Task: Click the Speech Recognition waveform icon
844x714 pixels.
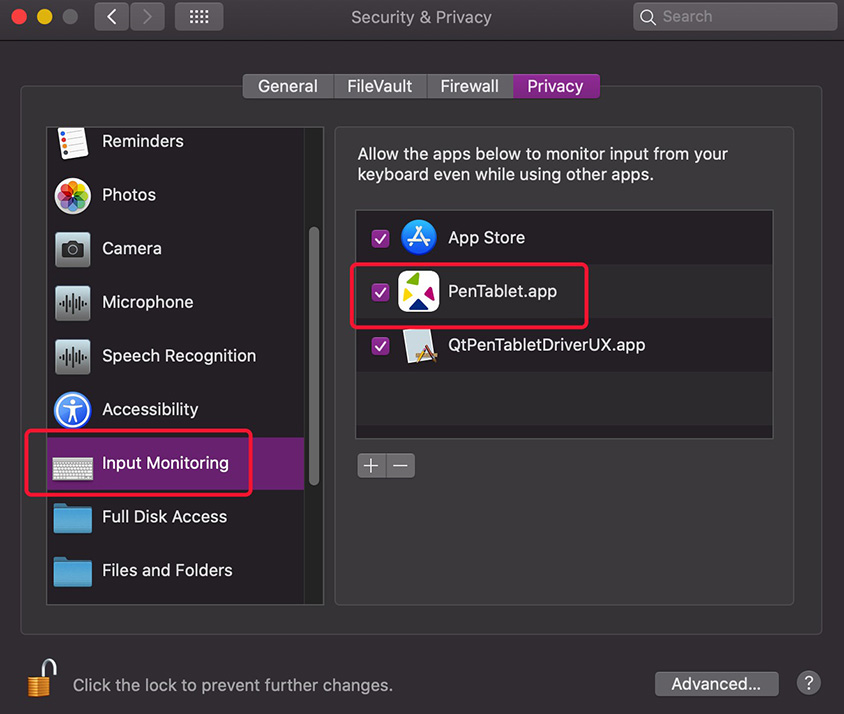Action: click(73, 356)
